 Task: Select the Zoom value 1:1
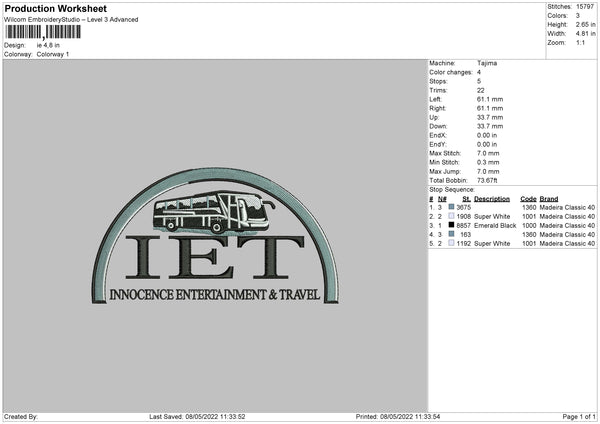580,42
